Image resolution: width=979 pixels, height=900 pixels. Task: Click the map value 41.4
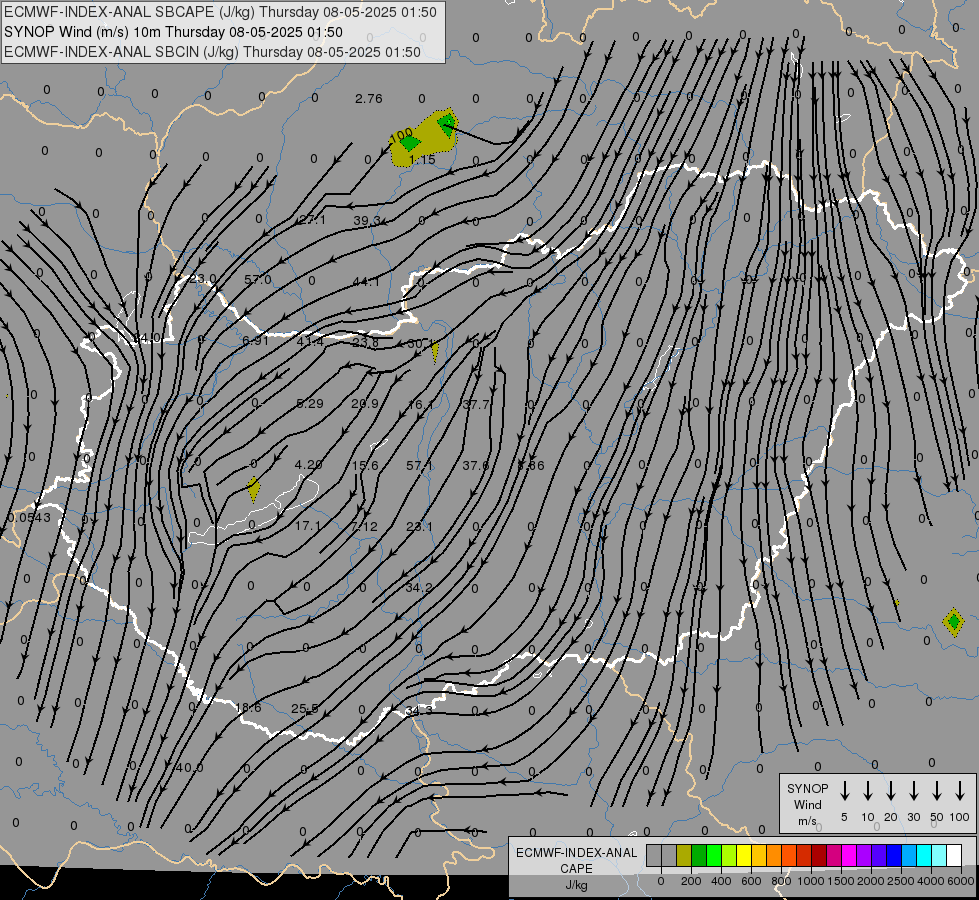310,342
